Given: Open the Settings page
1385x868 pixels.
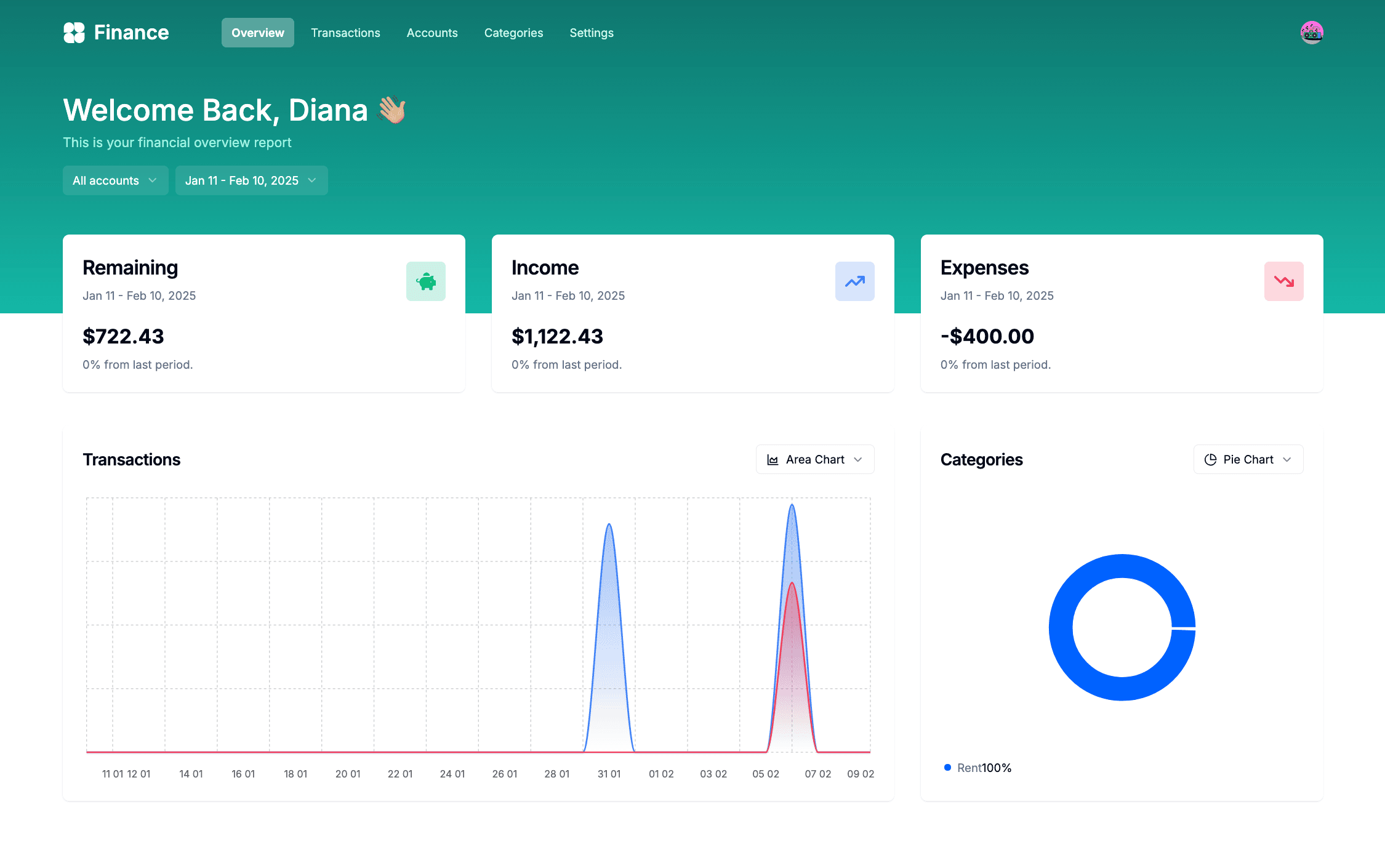Looking at the screenshot, I should 591,33.
